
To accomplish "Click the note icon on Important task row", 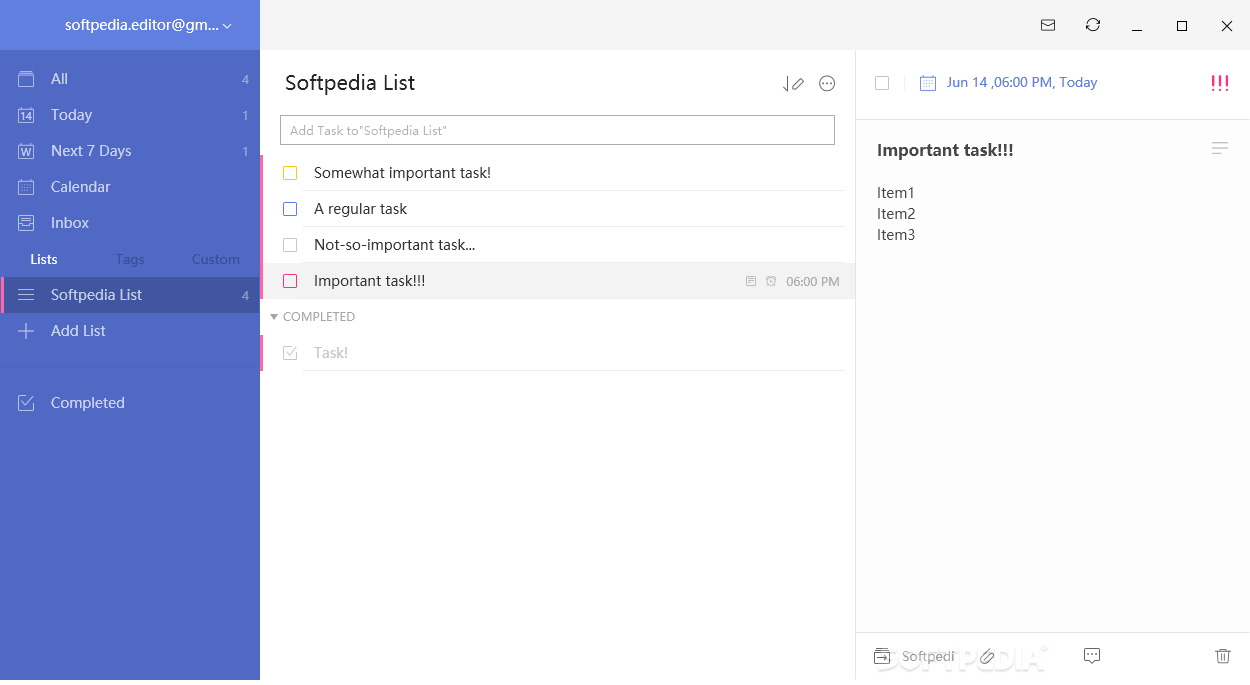I will (x=751, y=282).
